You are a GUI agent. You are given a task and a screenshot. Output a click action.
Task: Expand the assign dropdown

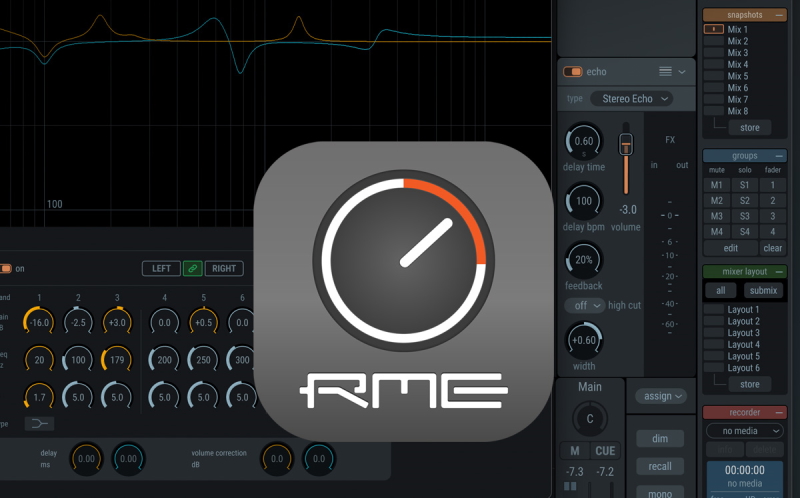point(664,396)
